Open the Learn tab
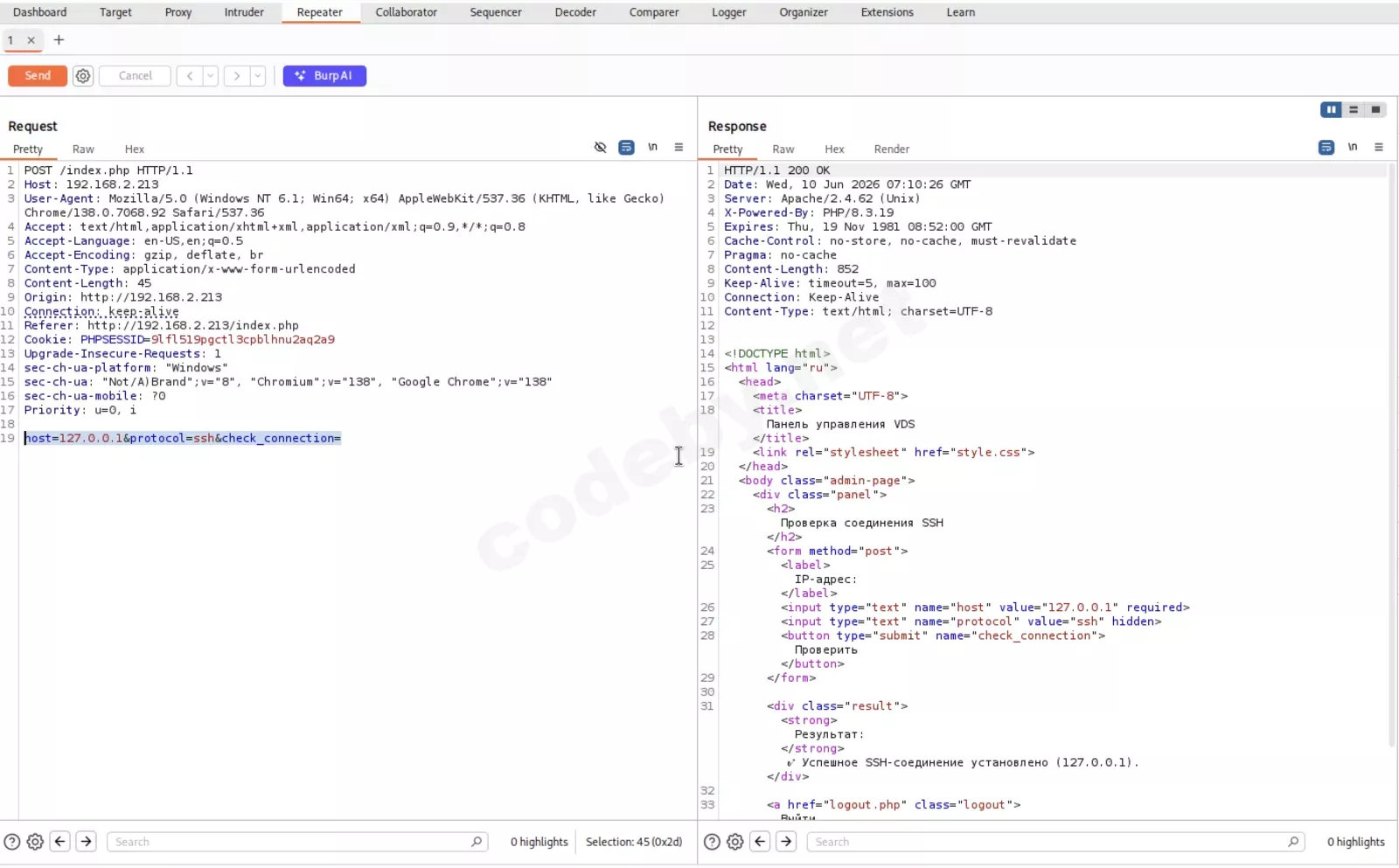 pos(961,12)
